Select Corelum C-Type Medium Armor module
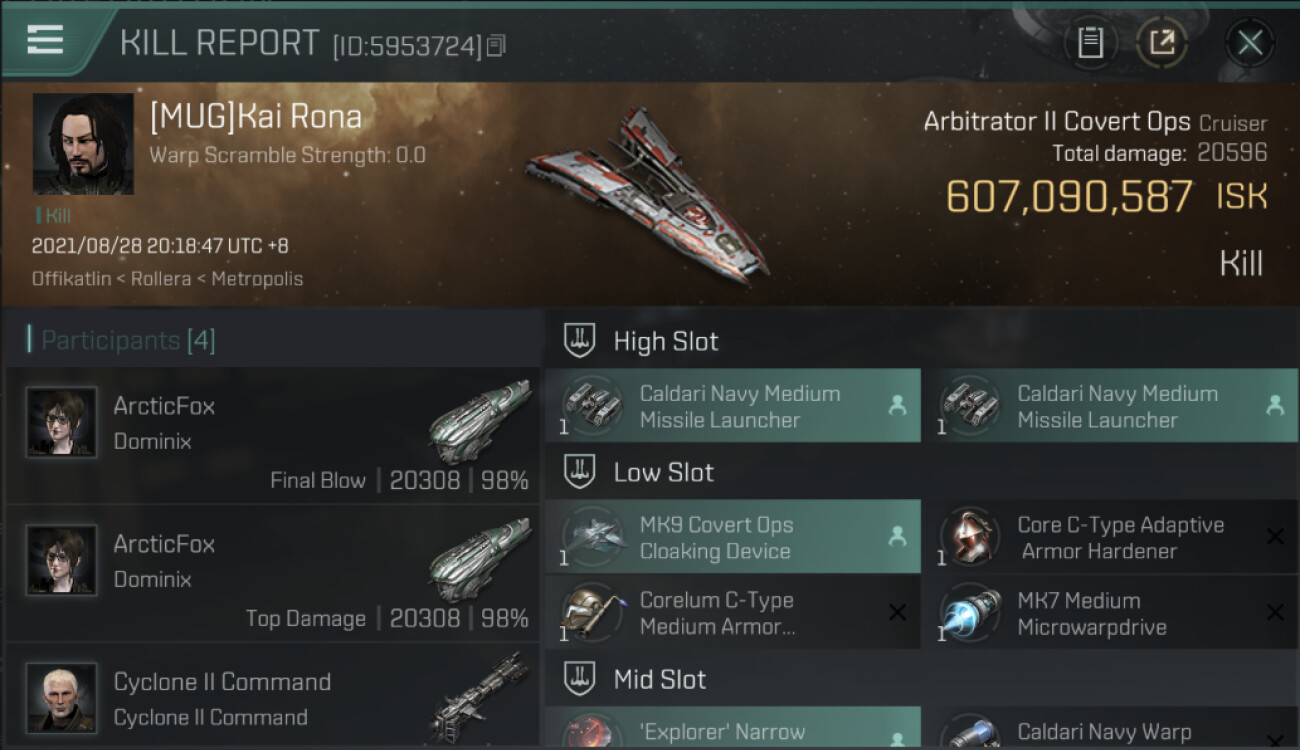The width and height of the screenshot is (1300, 750). 733,613
